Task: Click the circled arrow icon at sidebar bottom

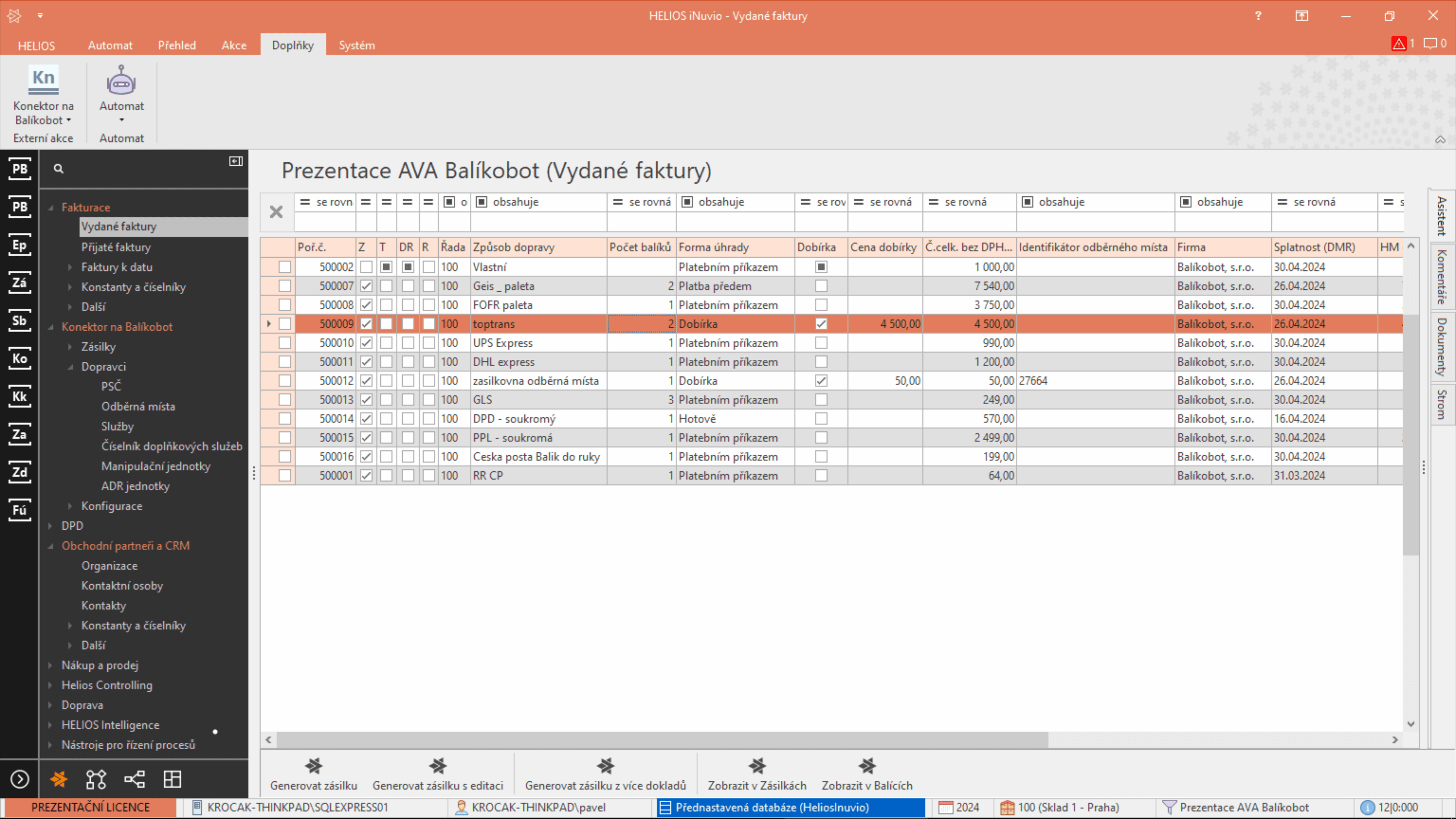Action: (x=20, y=779)
